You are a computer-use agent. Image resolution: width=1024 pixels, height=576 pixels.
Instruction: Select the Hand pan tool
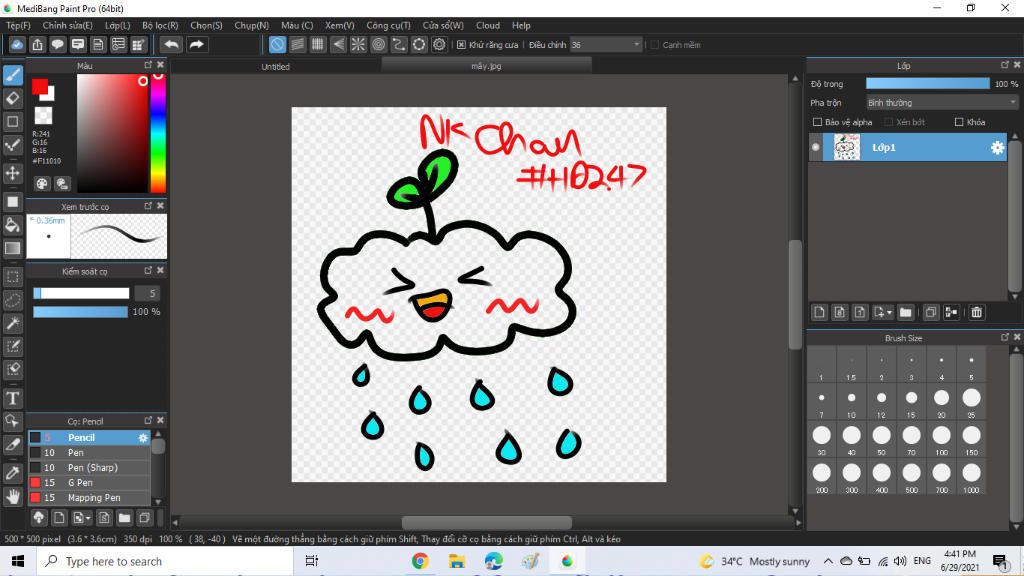pyautogui.click(x=12, y=496)
